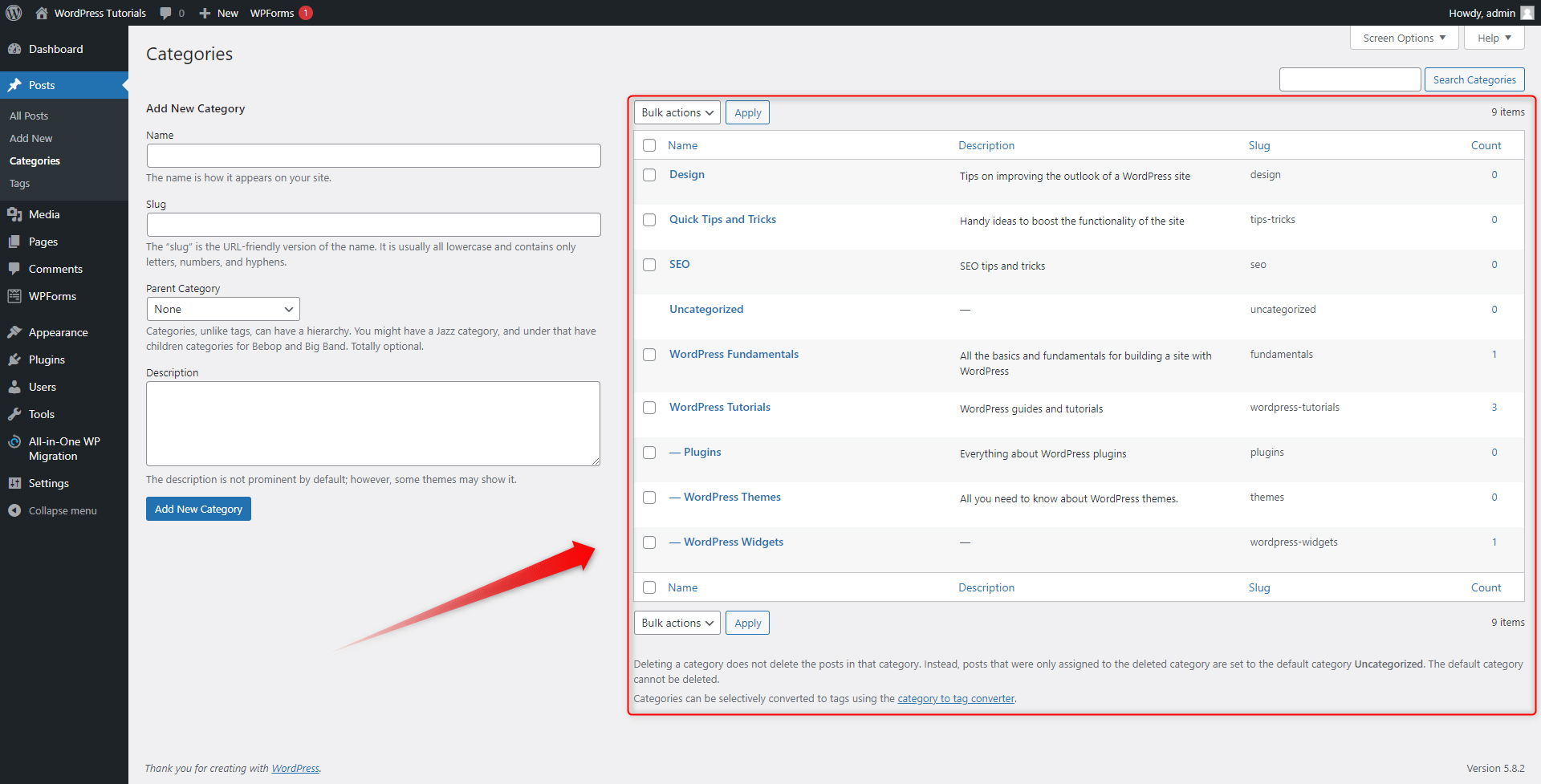Open the Categories submenu item
This screenshot has width=1541, height=784.
[x=35, y=160]
